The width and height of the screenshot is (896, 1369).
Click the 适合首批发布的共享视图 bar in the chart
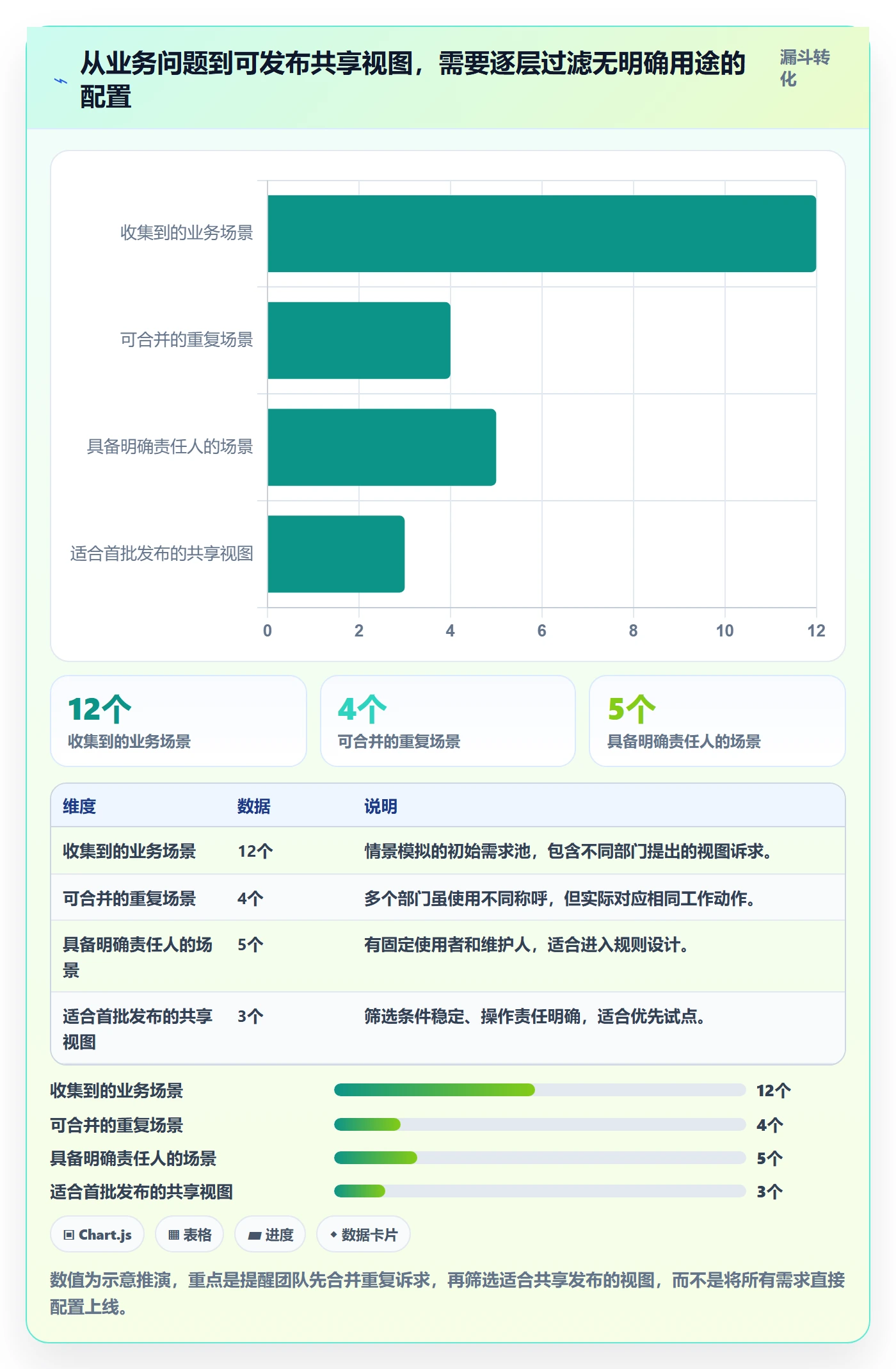pyautogui.click(x=336, y=554)
